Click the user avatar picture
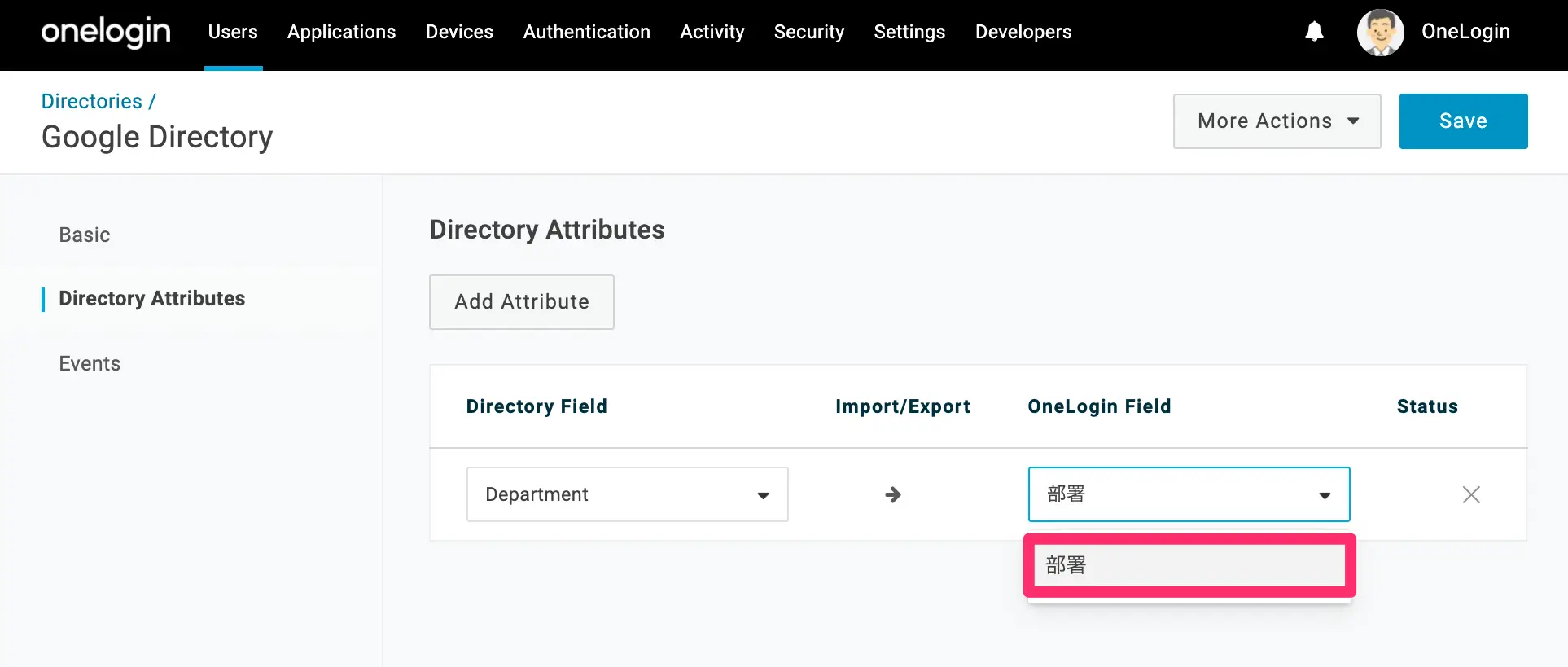The image size is (1568, 667). pos(1380,33)
